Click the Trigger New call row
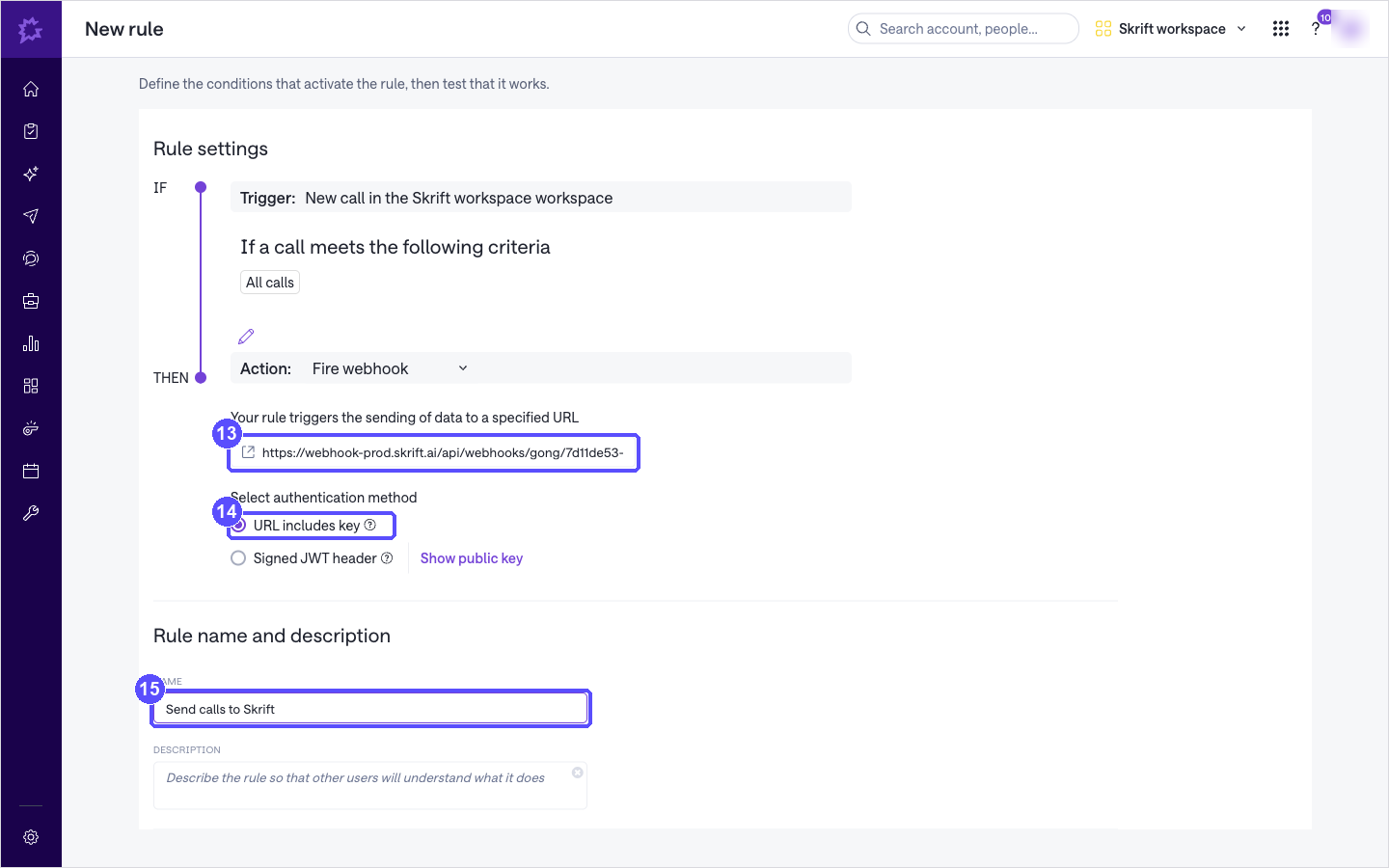 [x=541, y=198]
